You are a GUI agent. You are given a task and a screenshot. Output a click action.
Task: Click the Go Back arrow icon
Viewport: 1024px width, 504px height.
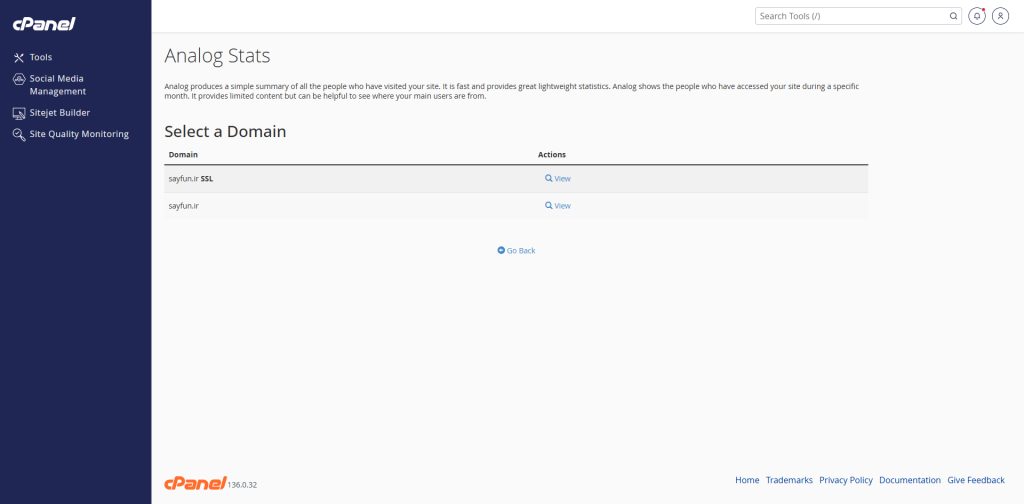(501, 250)
